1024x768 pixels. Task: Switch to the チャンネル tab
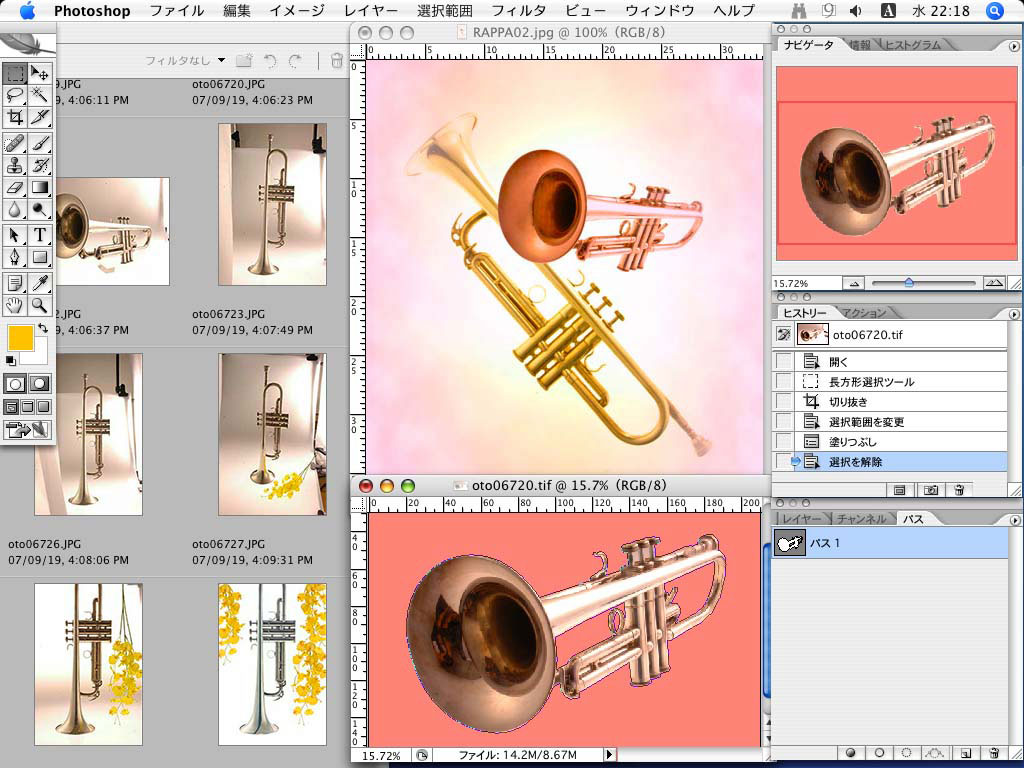(x=861, y=519)
